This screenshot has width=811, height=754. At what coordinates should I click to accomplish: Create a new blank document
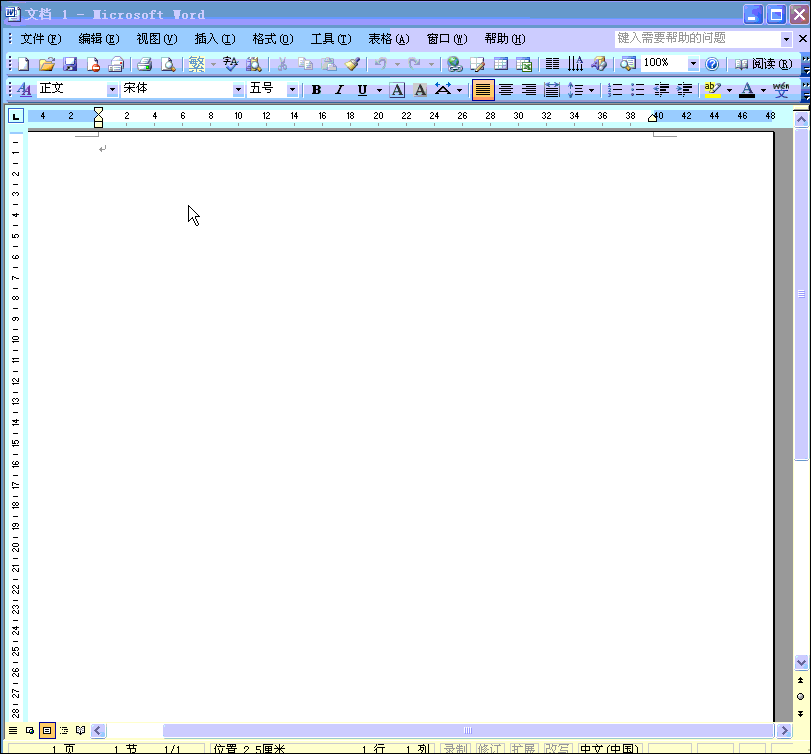click(x=24, y=64)
